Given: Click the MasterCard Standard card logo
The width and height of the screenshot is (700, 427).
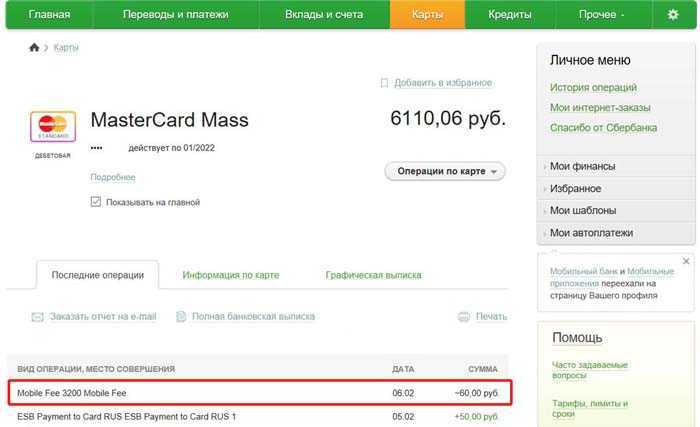Looking at the screenshot, I should tap(53, 126).
